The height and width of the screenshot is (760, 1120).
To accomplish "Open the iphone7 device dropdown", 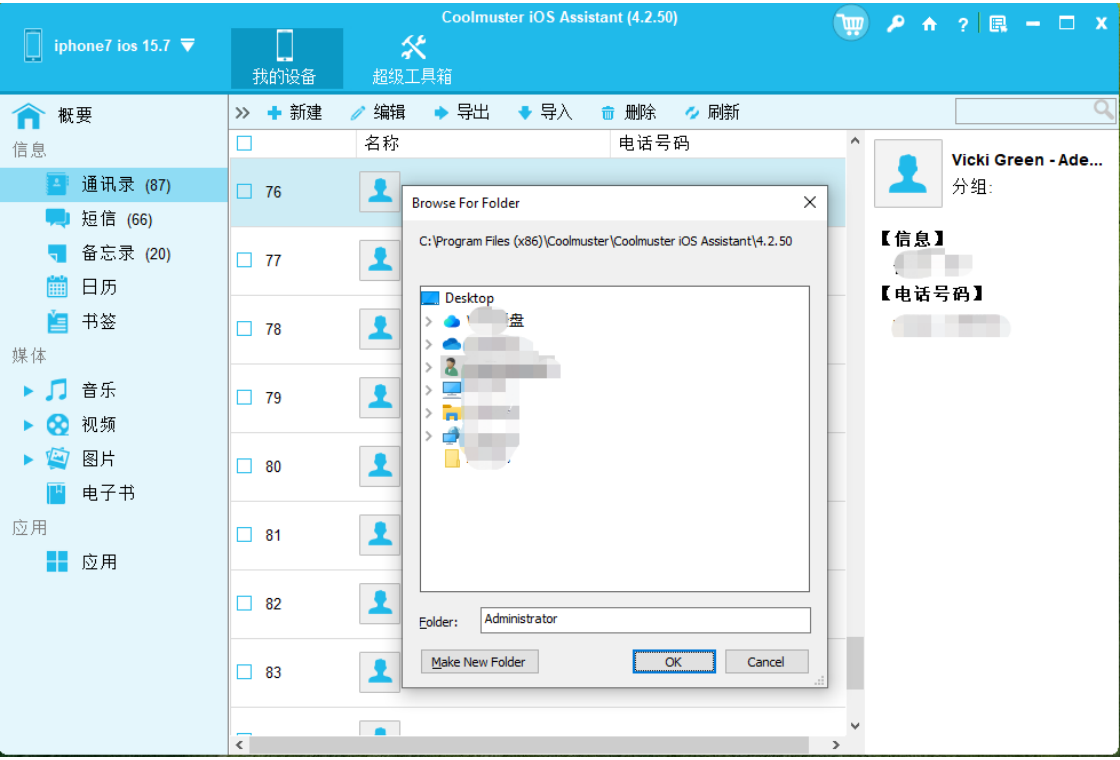I will coord(187,44).
